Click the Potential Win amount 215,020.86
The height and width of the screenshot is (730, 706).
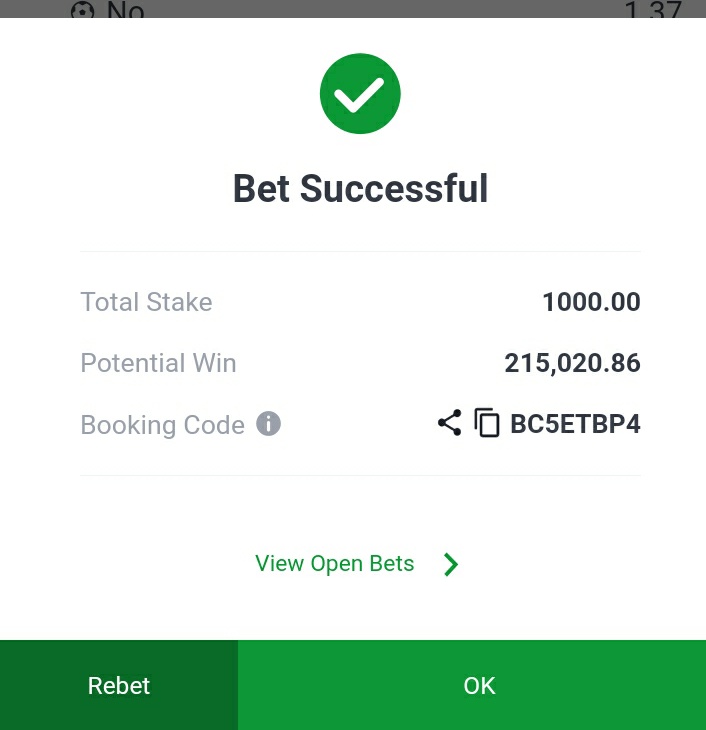pos(572,363)
